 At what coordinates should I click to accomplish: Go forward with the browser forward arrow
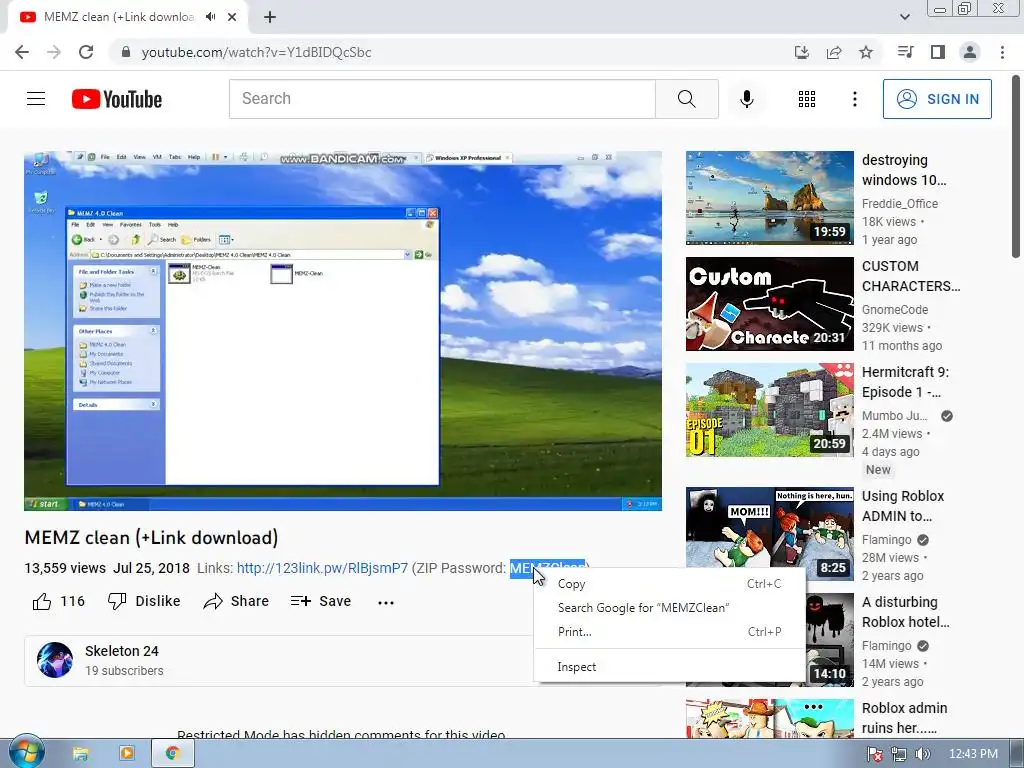coord(54,52)
